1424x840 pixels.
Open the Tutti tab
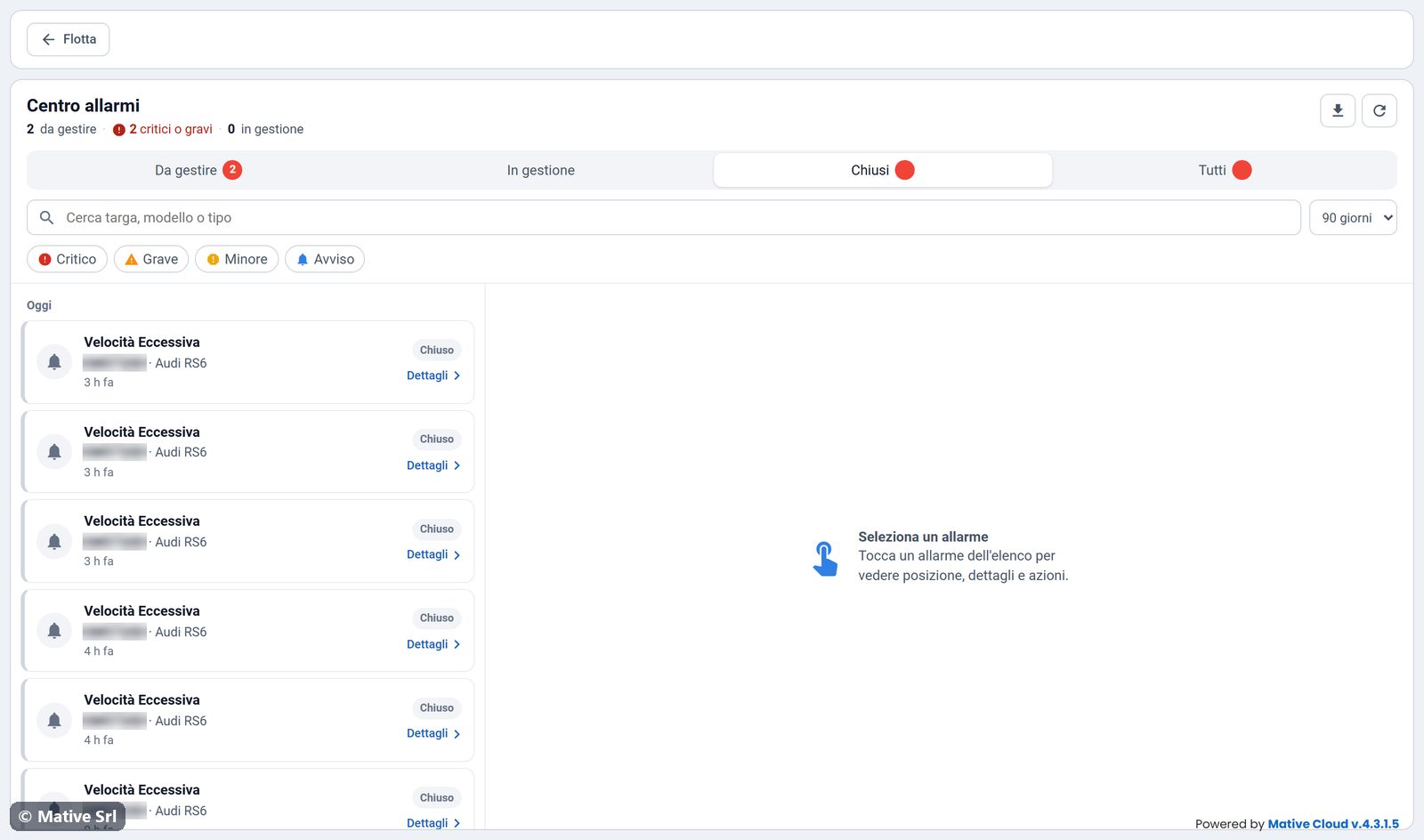coord(1225,170)
